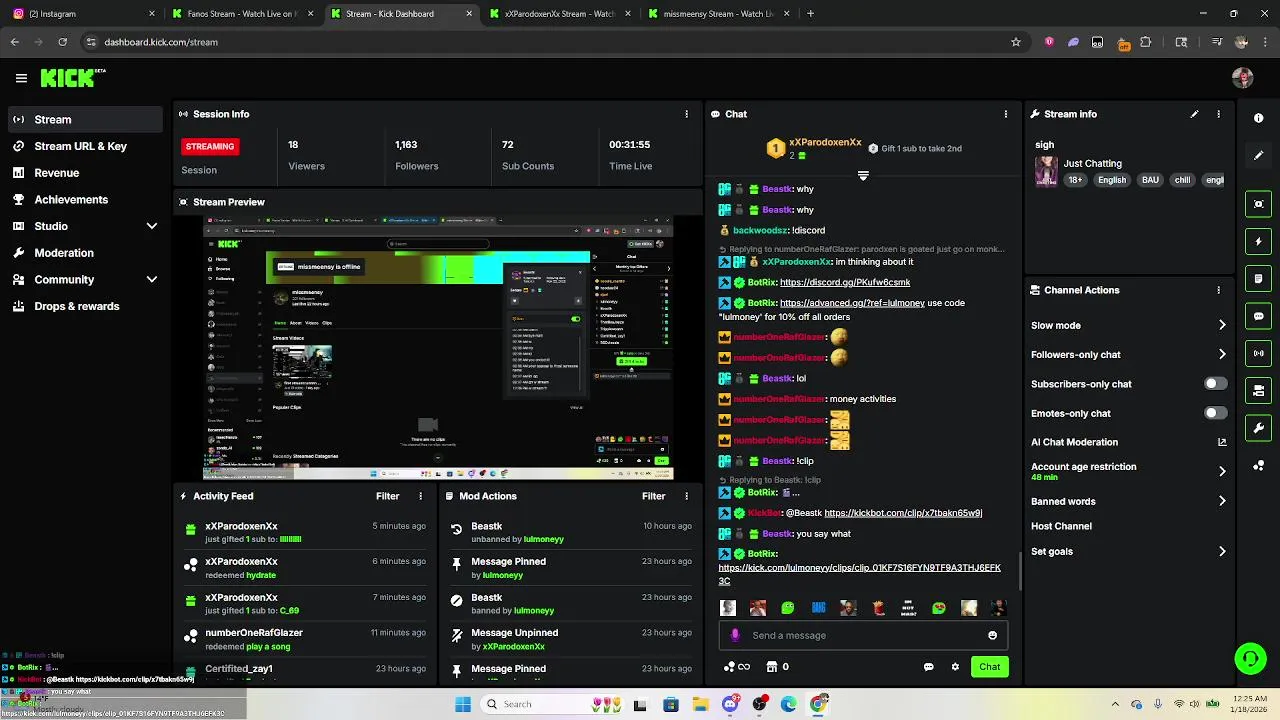Click the Just Chatting category thumbnail
Viewport: 1280px width, 720px height.
pos(1046,171)
